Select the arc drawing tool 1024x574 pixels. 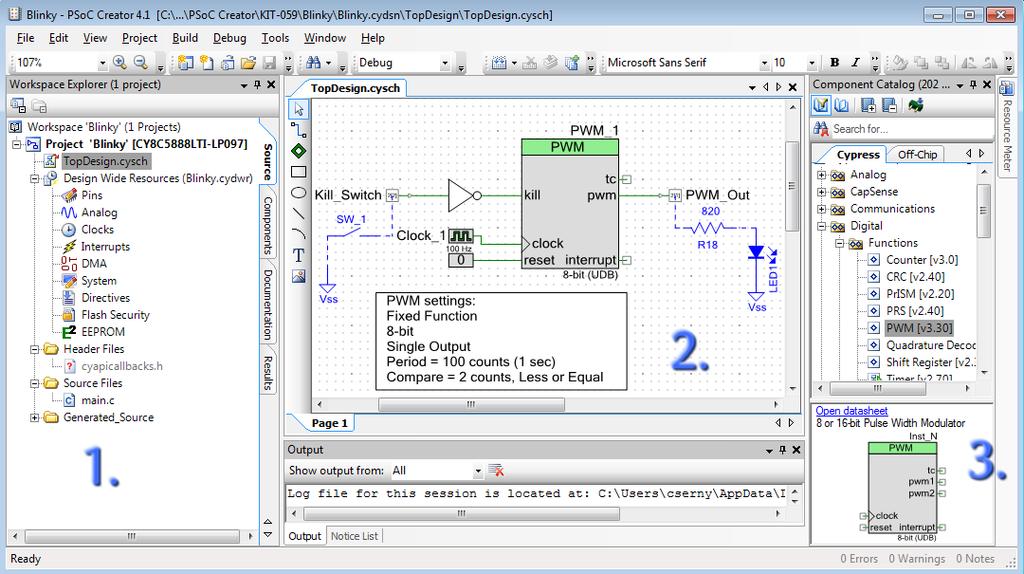[x=298, y=234]
